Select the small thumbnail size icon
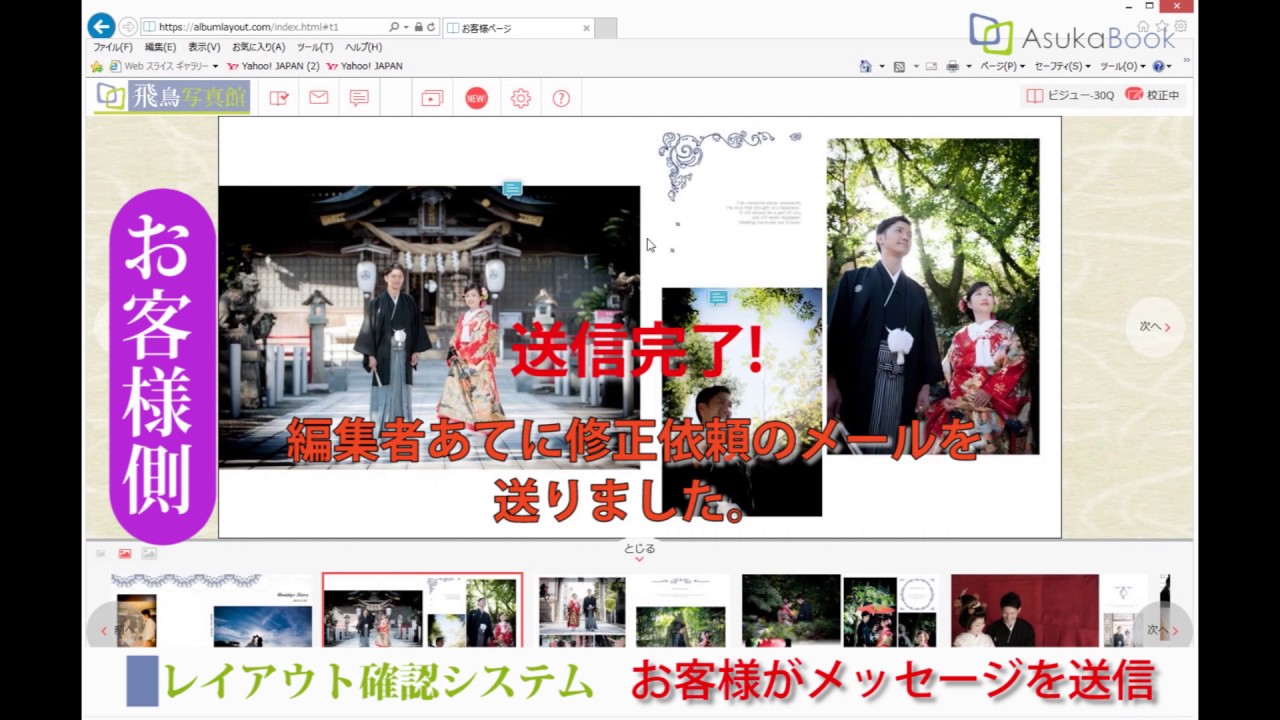This screenshot has height=720, width=1280. click(x=101, y=553)
